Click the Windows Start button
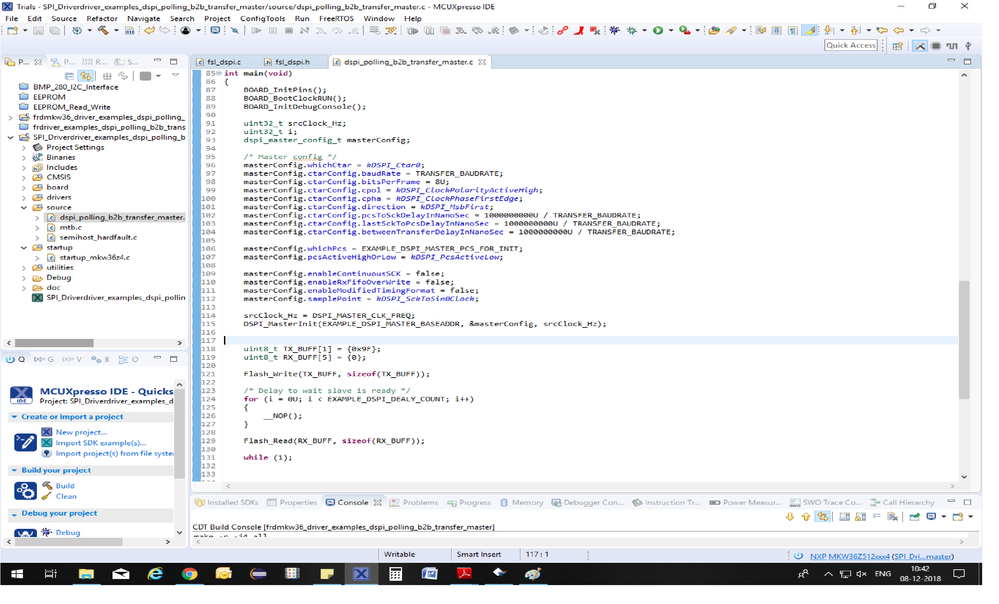The height and width of the screenshot is (604, 999). click(17, 574)
